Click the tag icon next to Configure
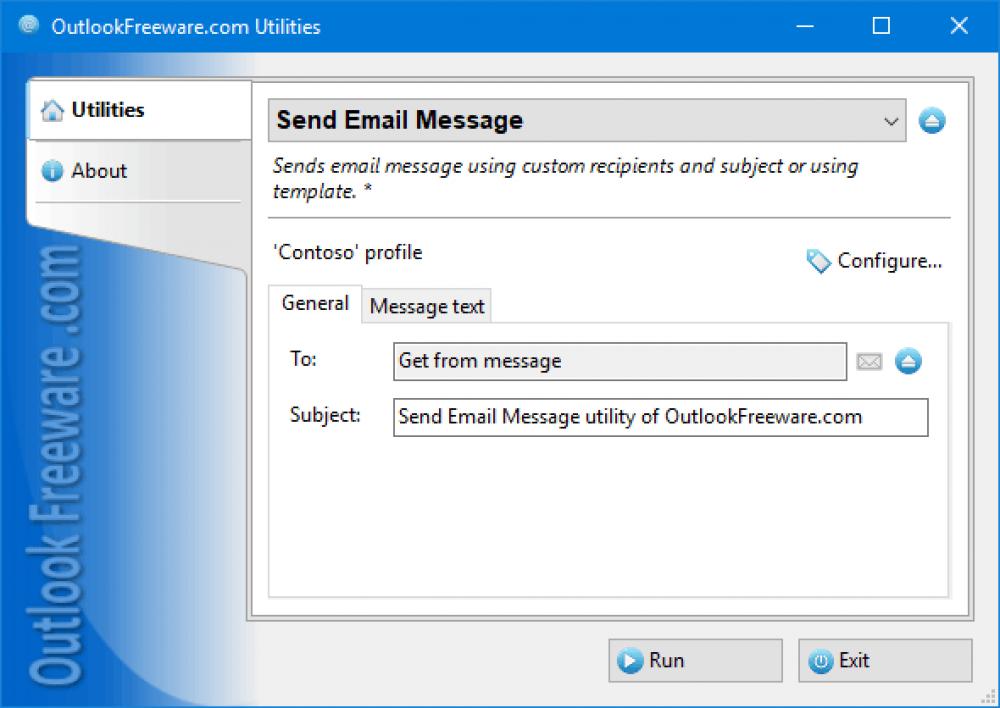The width and height of the screenshot is (1000, 708). (x=817, y=261)
